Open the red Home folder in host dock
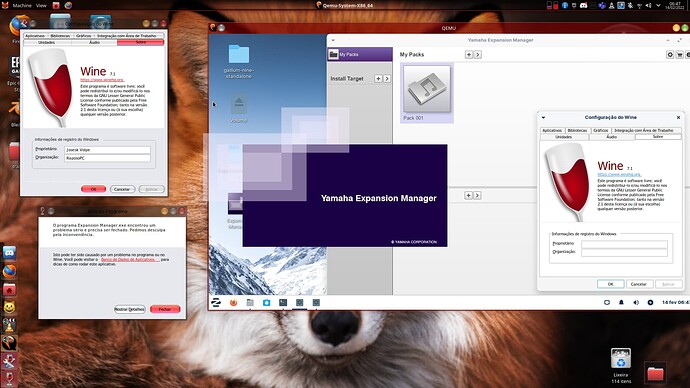 point(9,289)
